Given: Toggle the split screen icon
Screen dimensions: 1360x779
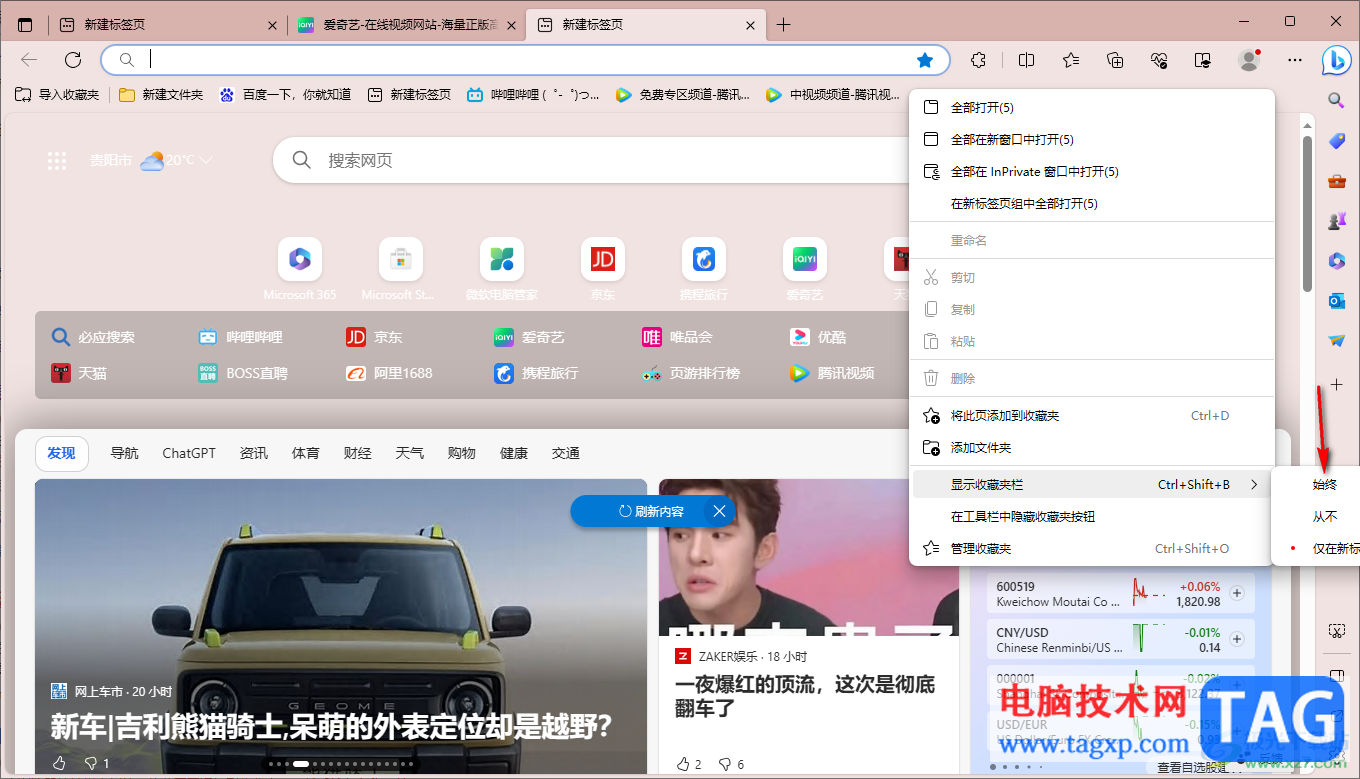Looking at the screenshot, I should pos(1026,60).
